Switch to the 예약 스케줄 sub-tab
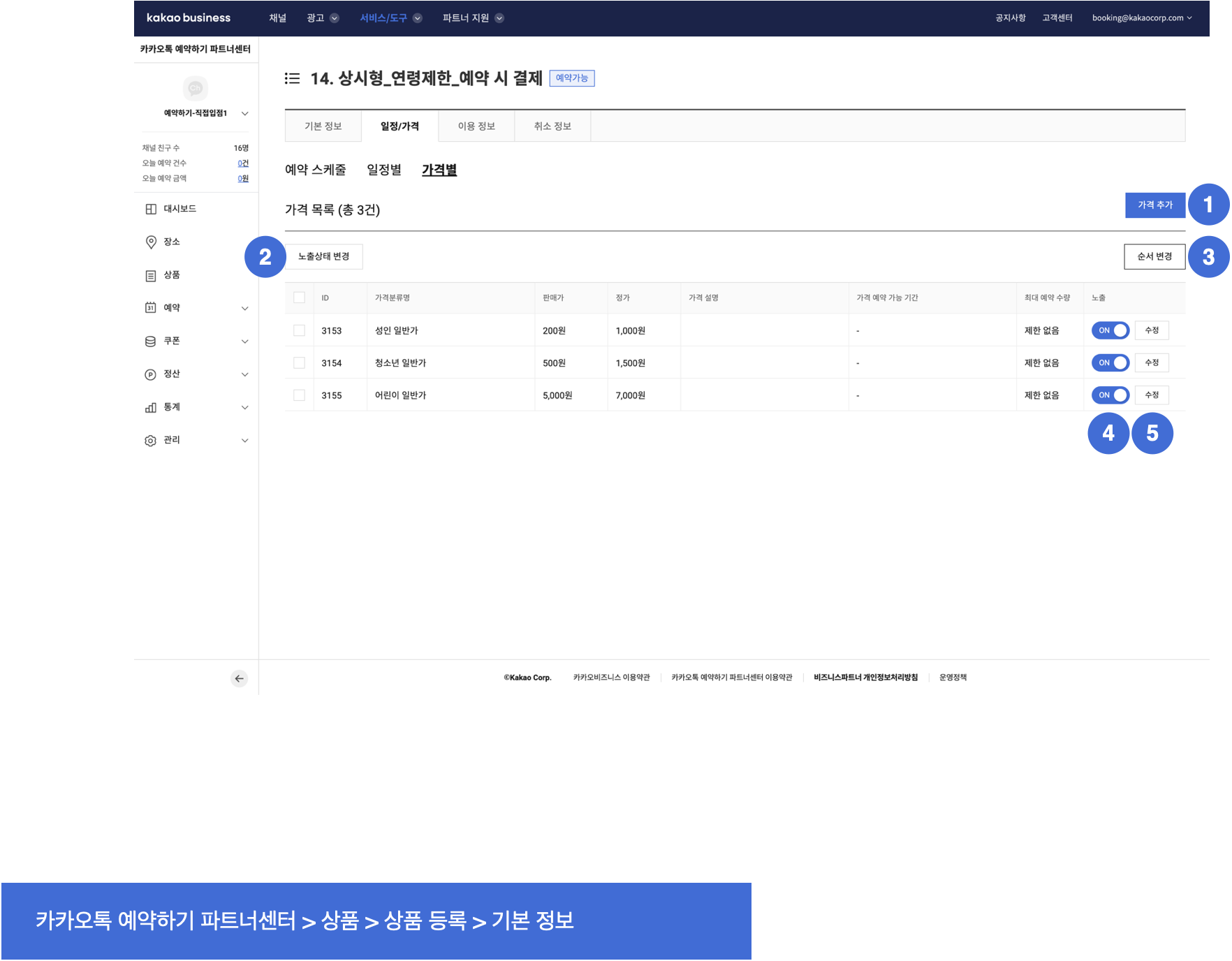This screenshot has height=961, width=1232. point(316,170)
